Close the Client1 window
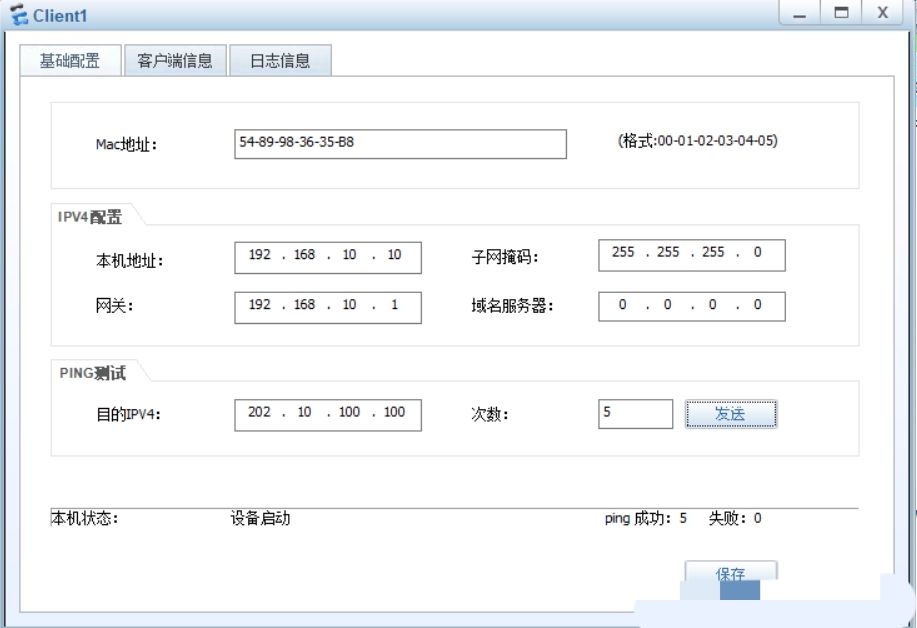 882,13
